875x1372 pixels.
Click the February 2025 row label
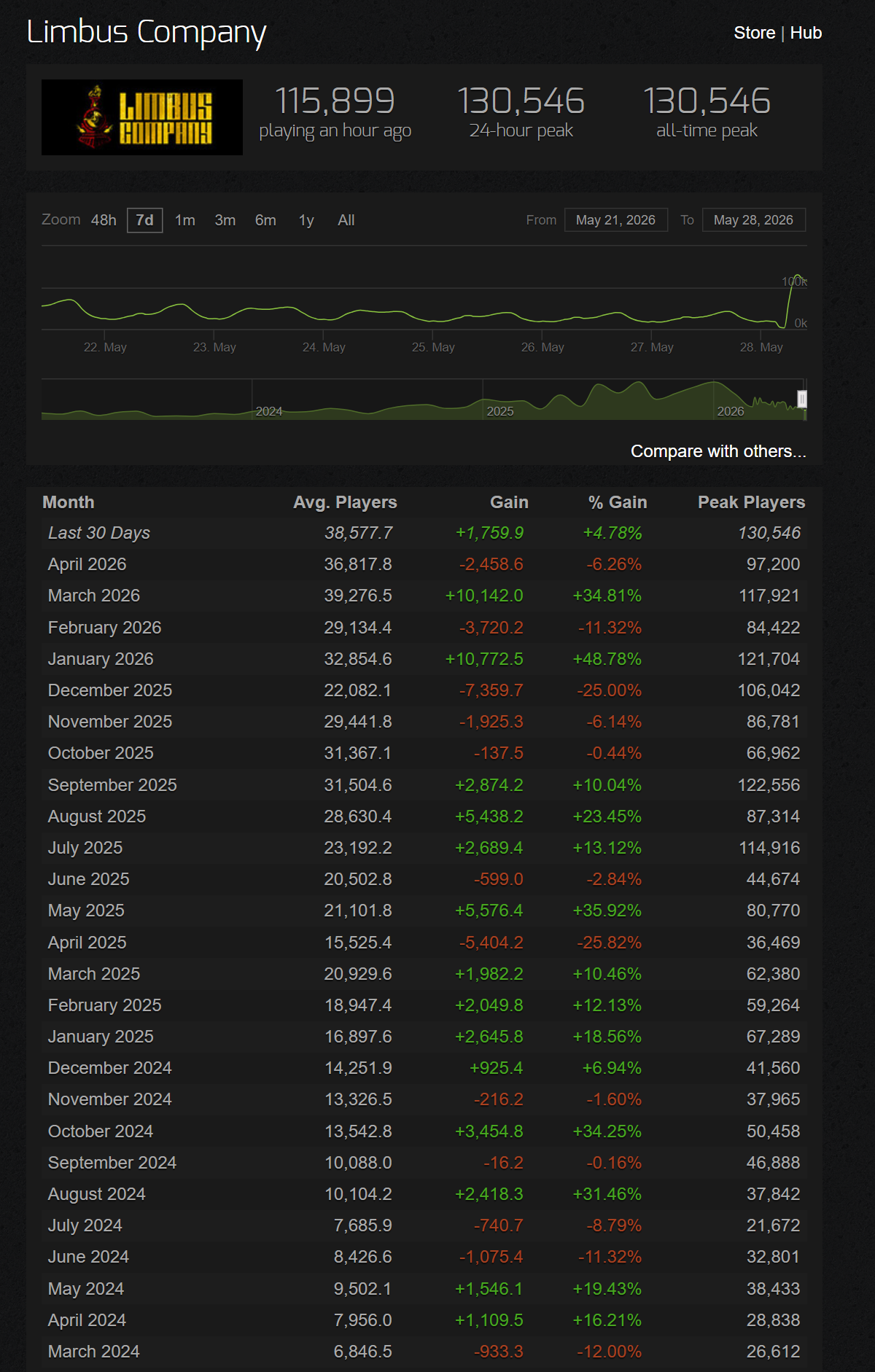tap(104, 1005)
